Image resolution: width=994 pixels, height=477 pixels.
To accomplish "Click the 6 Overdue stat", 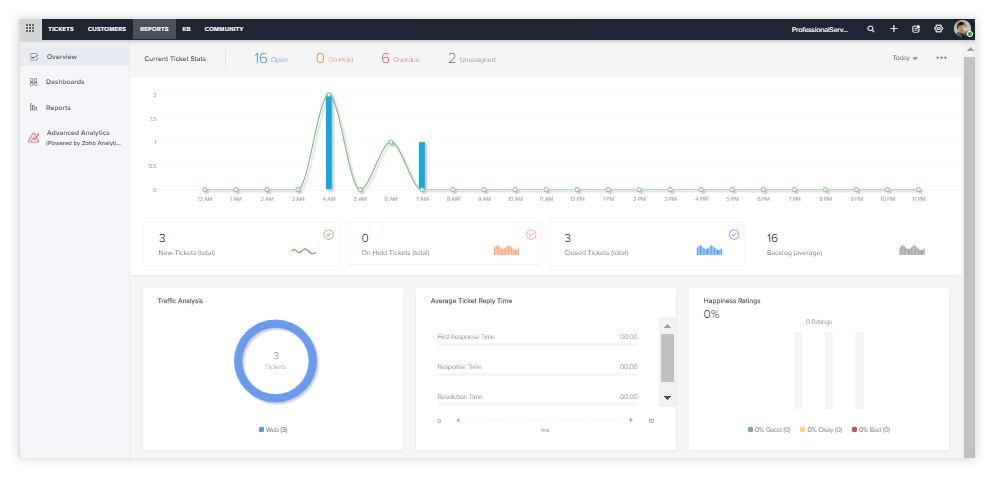I will click(x=400, y=58).
